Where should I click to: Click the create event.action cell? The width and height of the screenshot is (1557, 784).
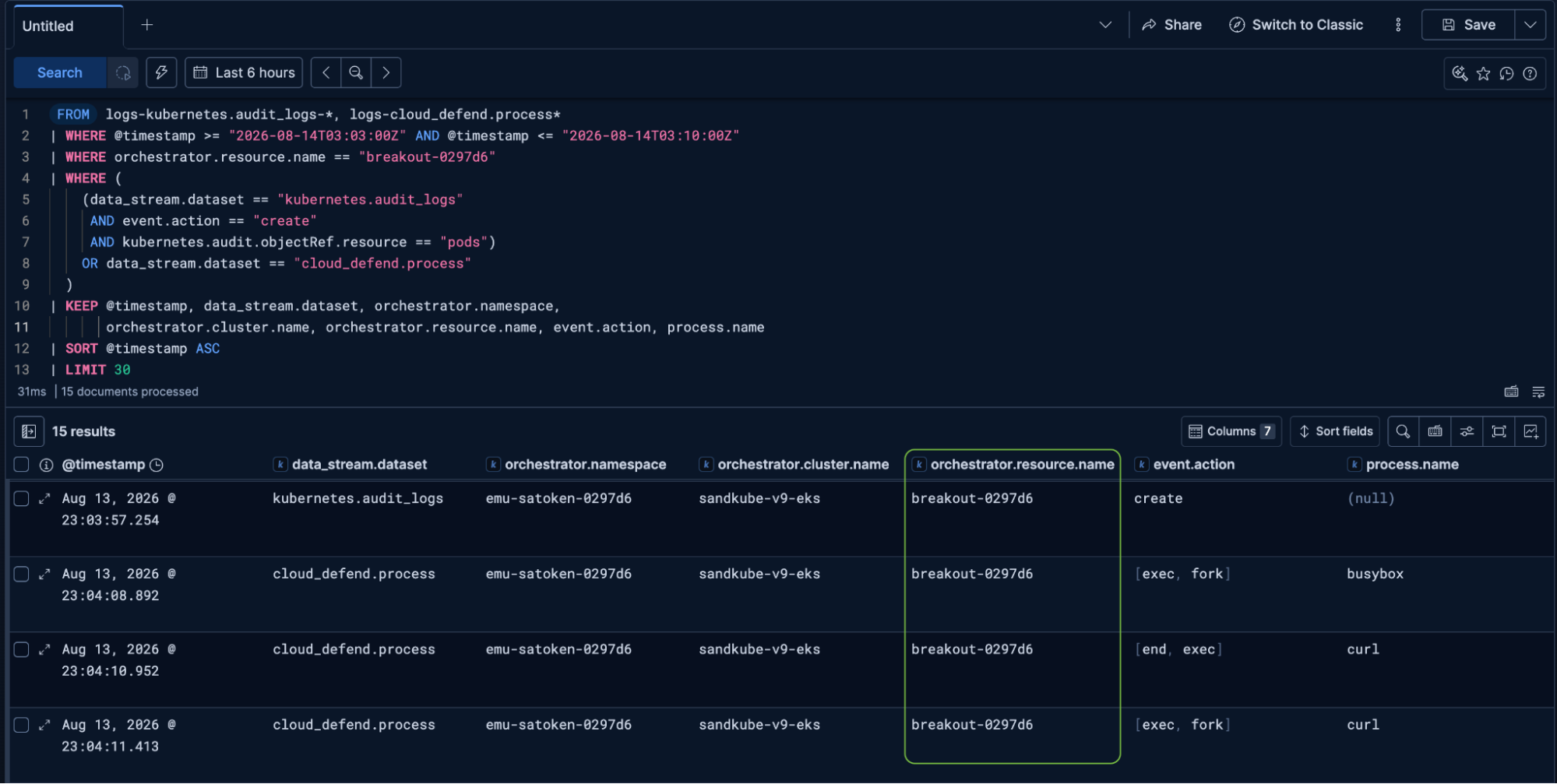[x=1158, y=498]
